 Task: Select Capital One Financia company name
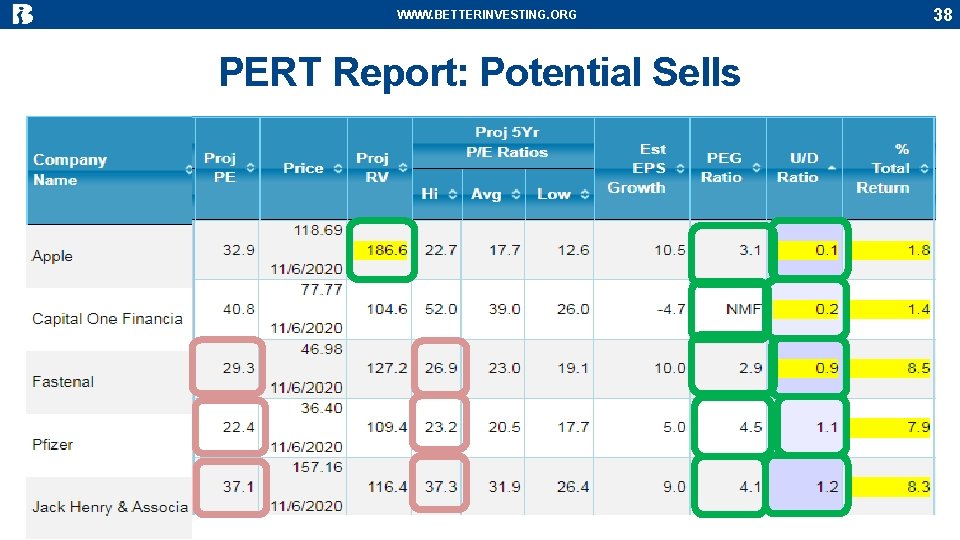tap(107, 319)
